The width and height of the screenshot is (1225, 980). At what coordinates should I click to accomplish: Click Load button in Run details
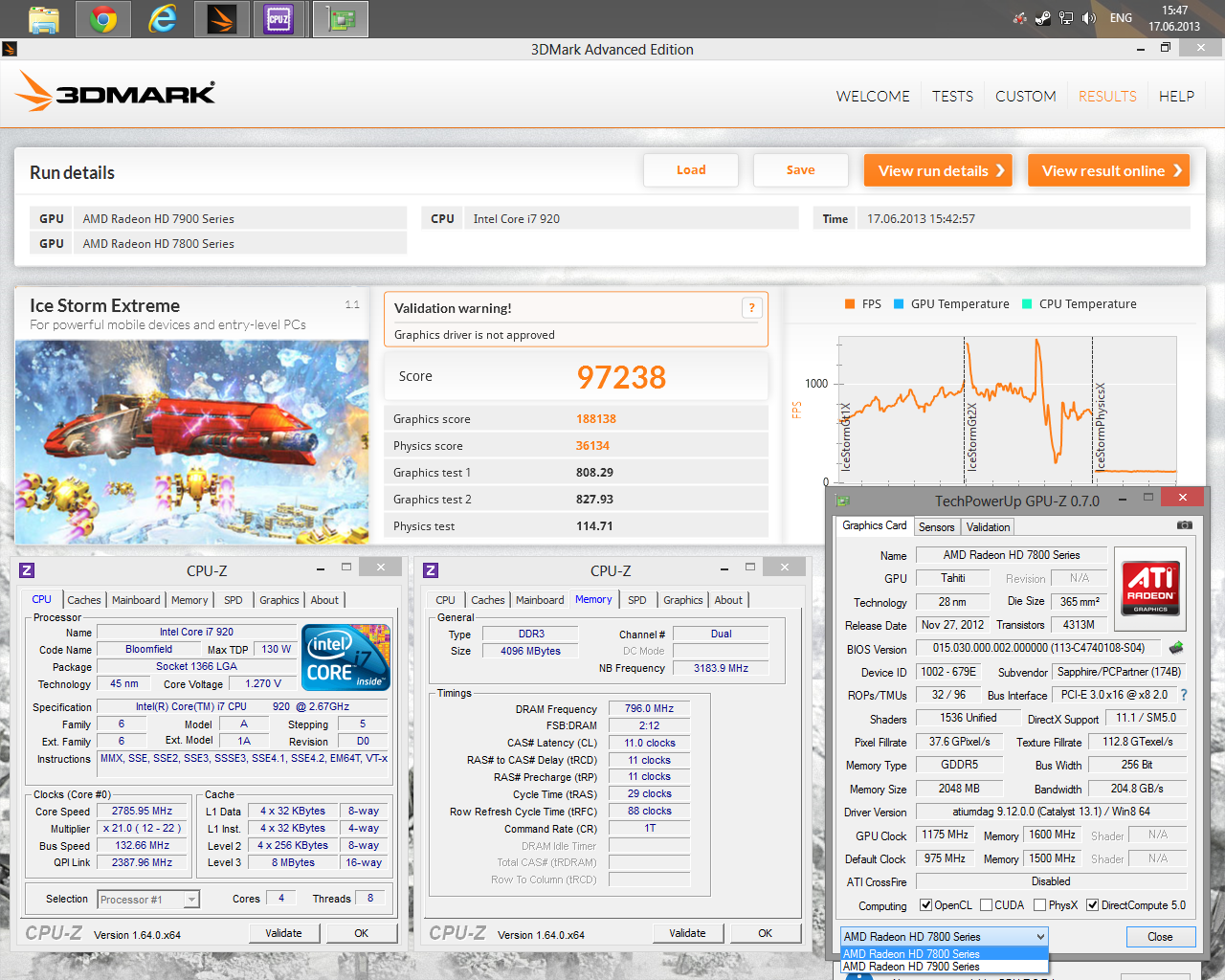[691, 170]
